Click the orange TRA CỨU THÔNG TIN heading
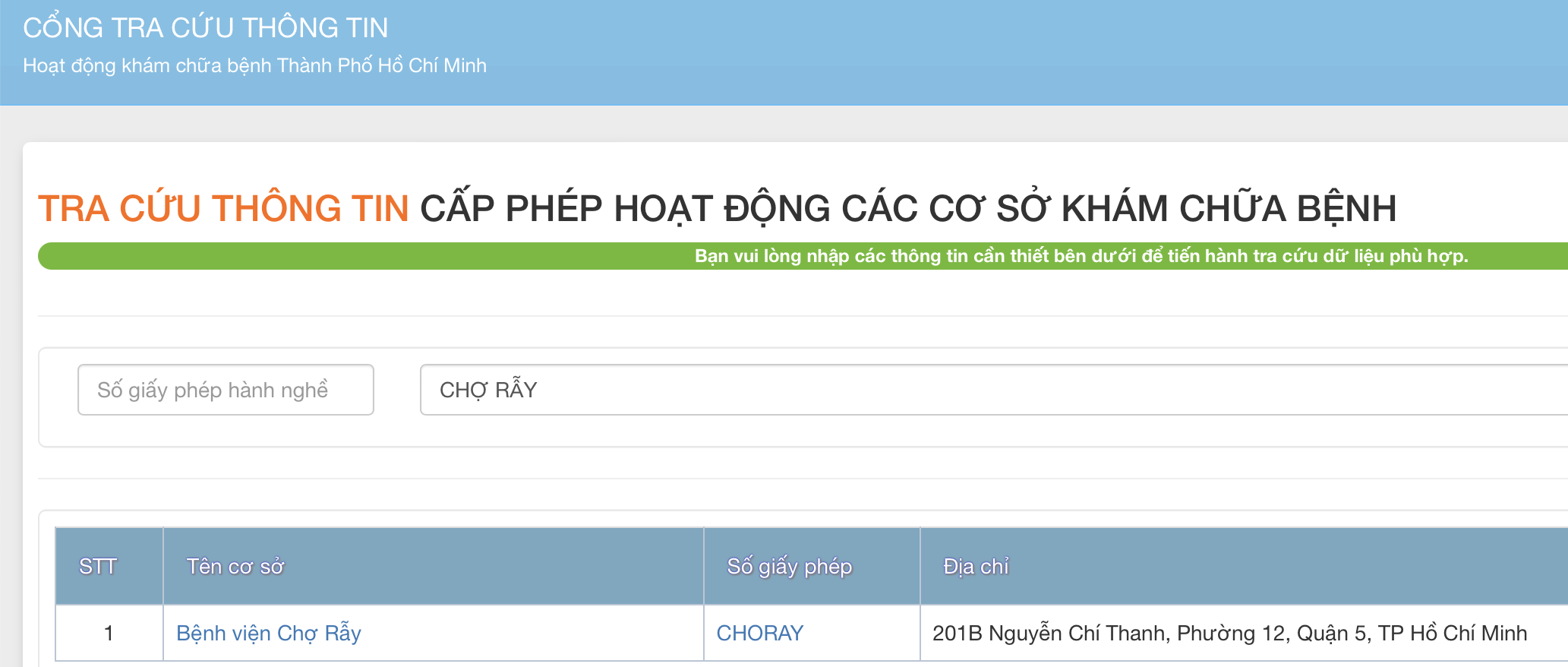 tap(223, 209)
